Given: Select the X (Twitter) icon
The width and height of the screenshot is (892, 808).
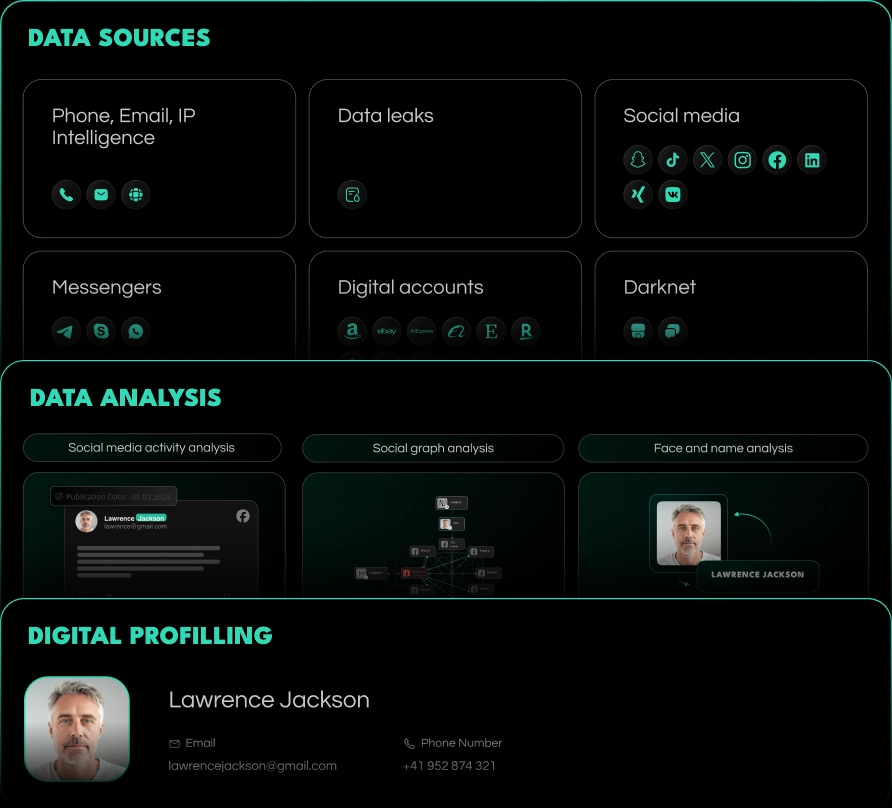Looking at the screenshot, I should click(708, 160).
